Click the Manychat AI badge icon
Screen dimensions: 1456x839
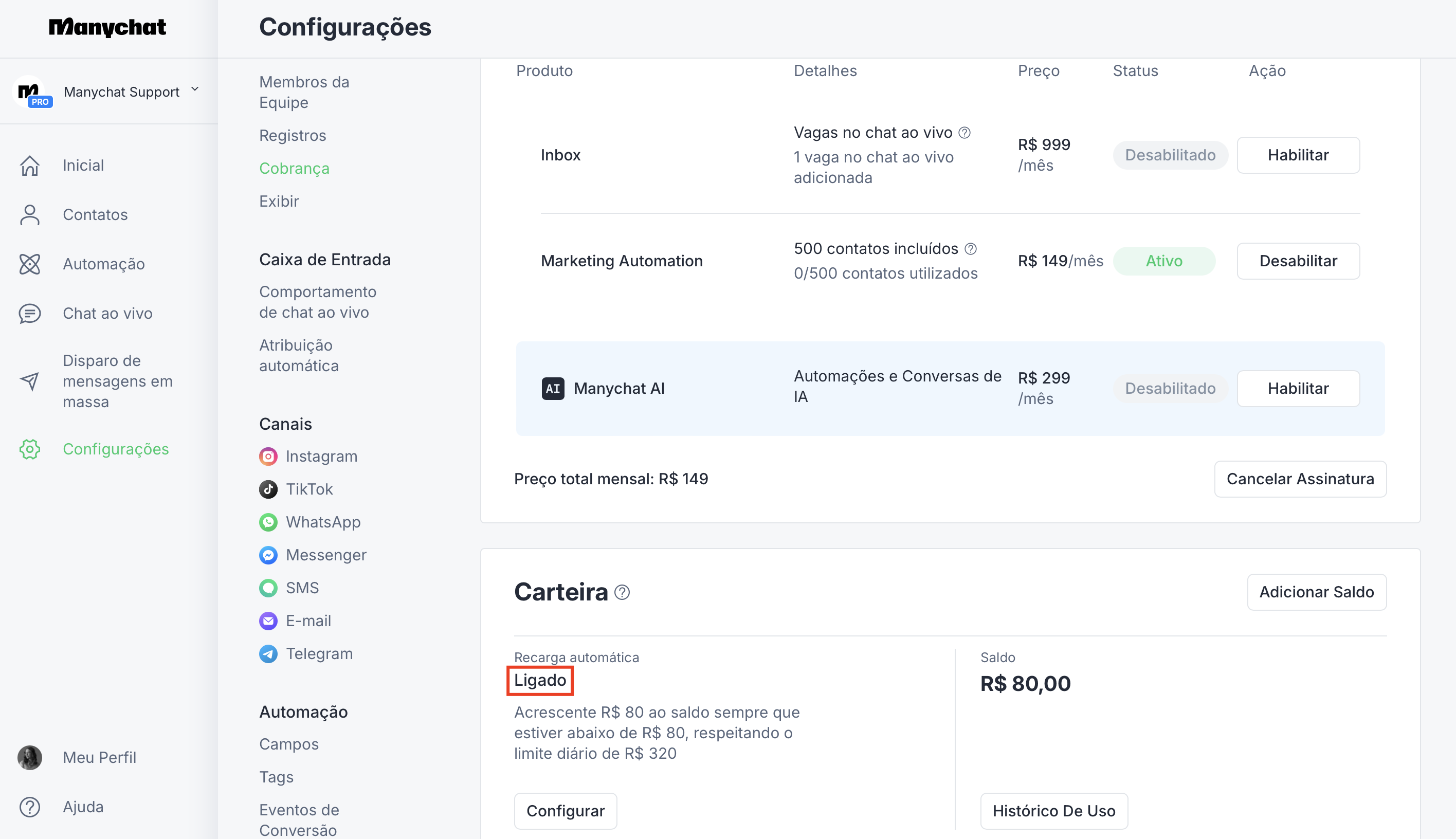(553, 388)
